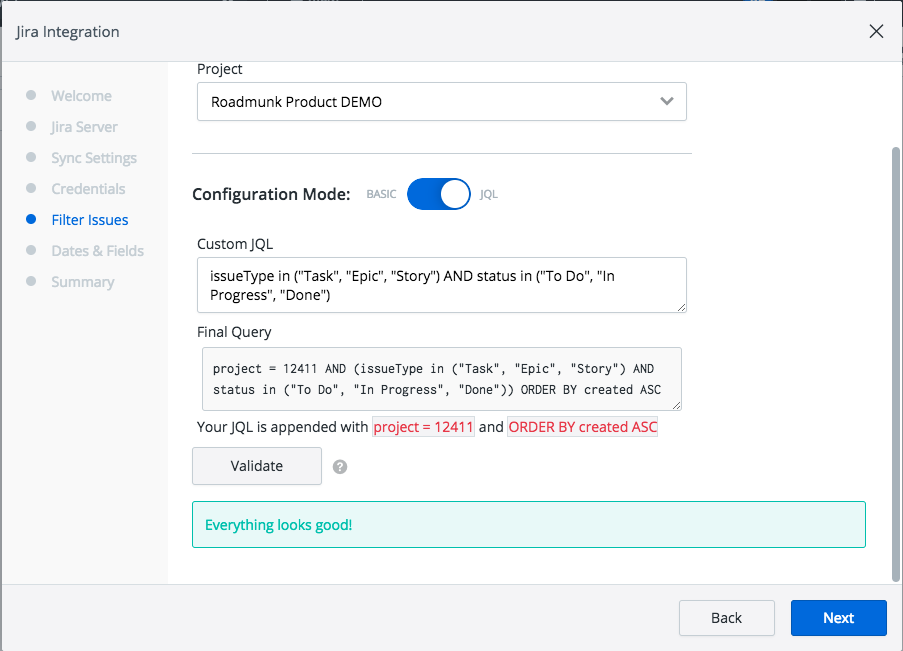903x651 pixels.
Task: Click the help question mark icon
Action: (340, 466)
